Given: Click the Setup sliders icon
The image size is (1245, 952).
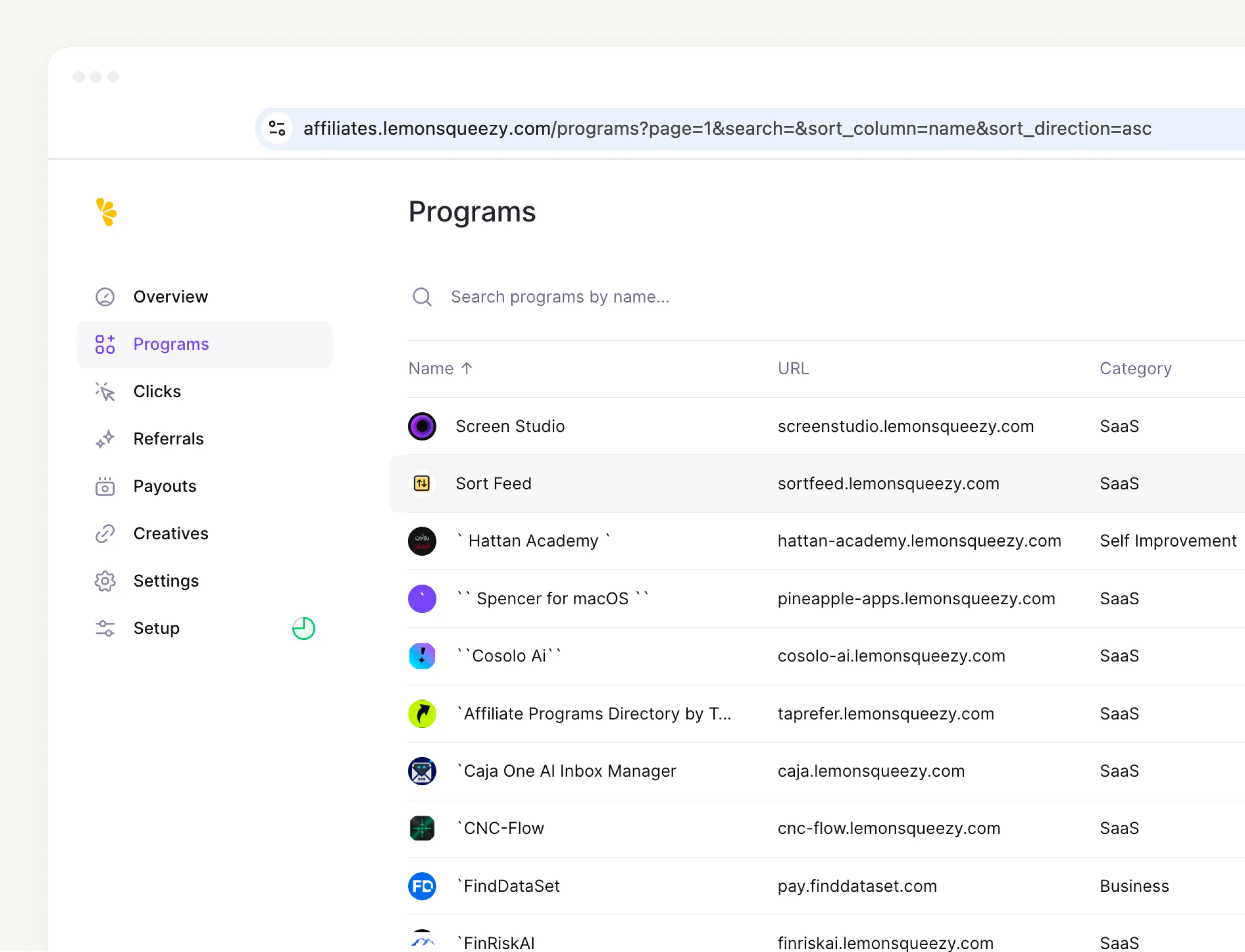Looking at the screenshot, I should (105, 628).
